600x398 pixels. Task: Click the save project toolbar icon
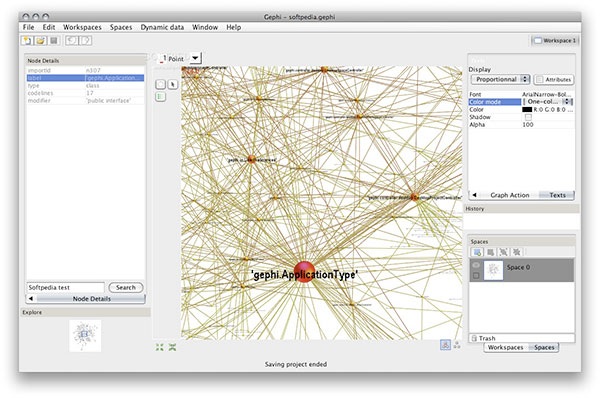pyautogui.click(x=54, y=40)
